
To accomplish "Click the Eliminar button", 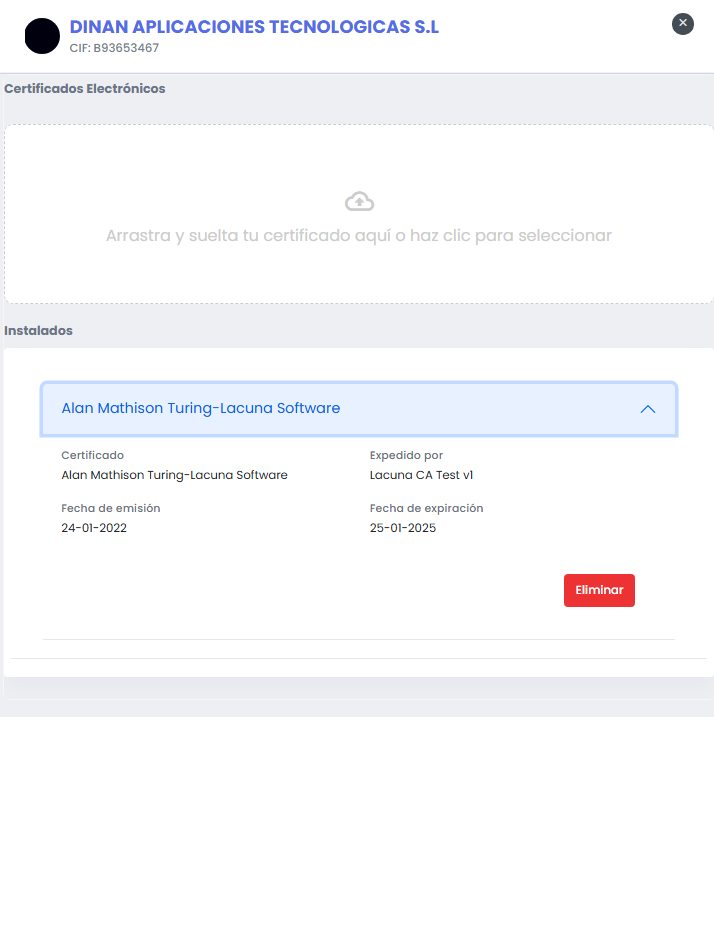I will (599, 590).
